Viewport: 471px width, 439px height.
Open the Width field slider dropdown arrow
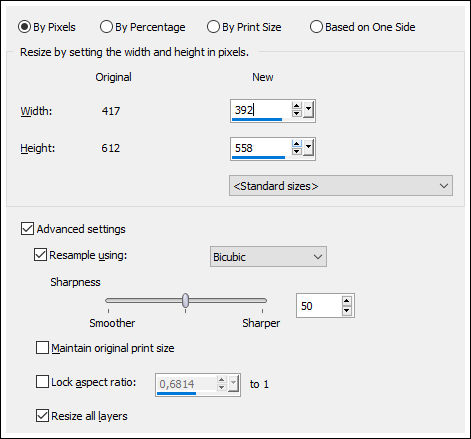pyautogui.click(x=308, y=110)
